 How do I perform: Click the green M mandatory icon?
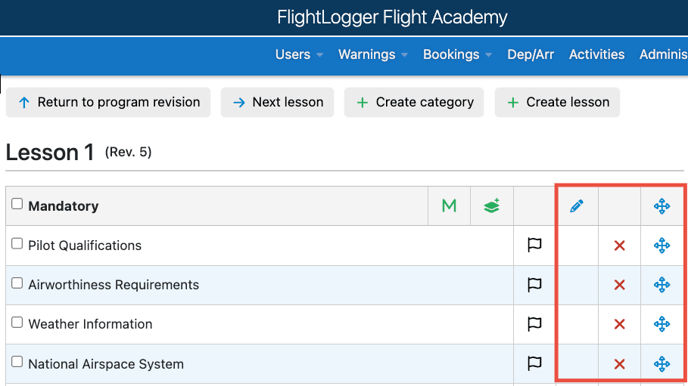449,206
